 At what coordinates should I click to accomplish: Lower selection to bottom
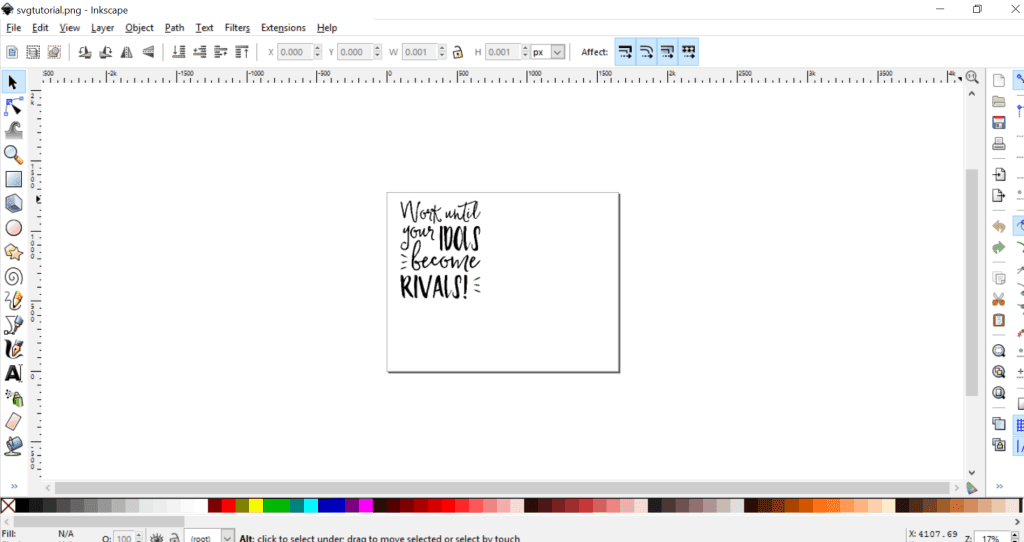(x=179, y=52)
